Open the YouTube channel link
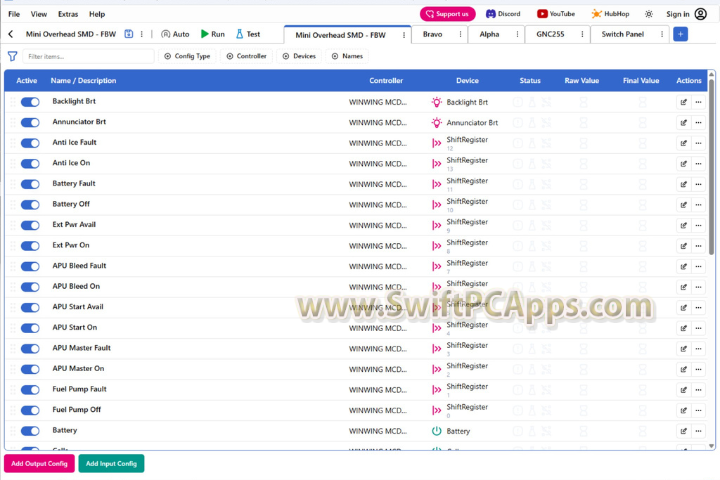This screenshot has height=480, width=720. [556, 14]
